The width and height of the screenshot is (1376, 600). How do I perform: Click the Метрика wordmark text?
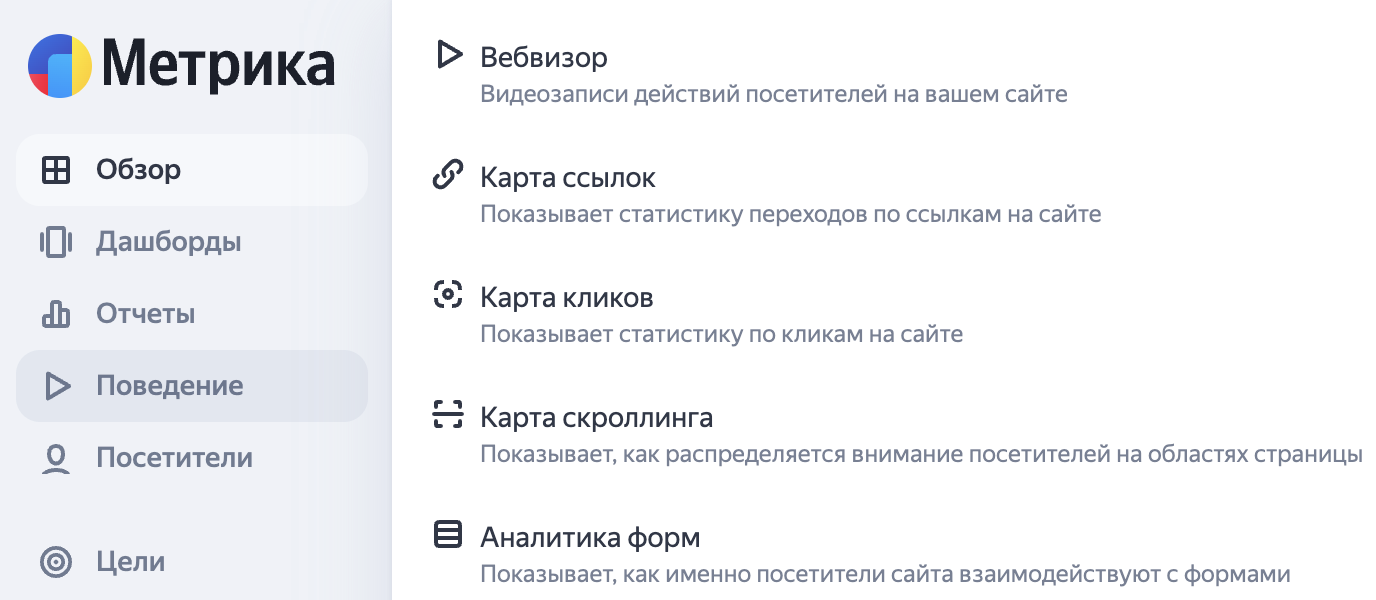pos(218,65)
